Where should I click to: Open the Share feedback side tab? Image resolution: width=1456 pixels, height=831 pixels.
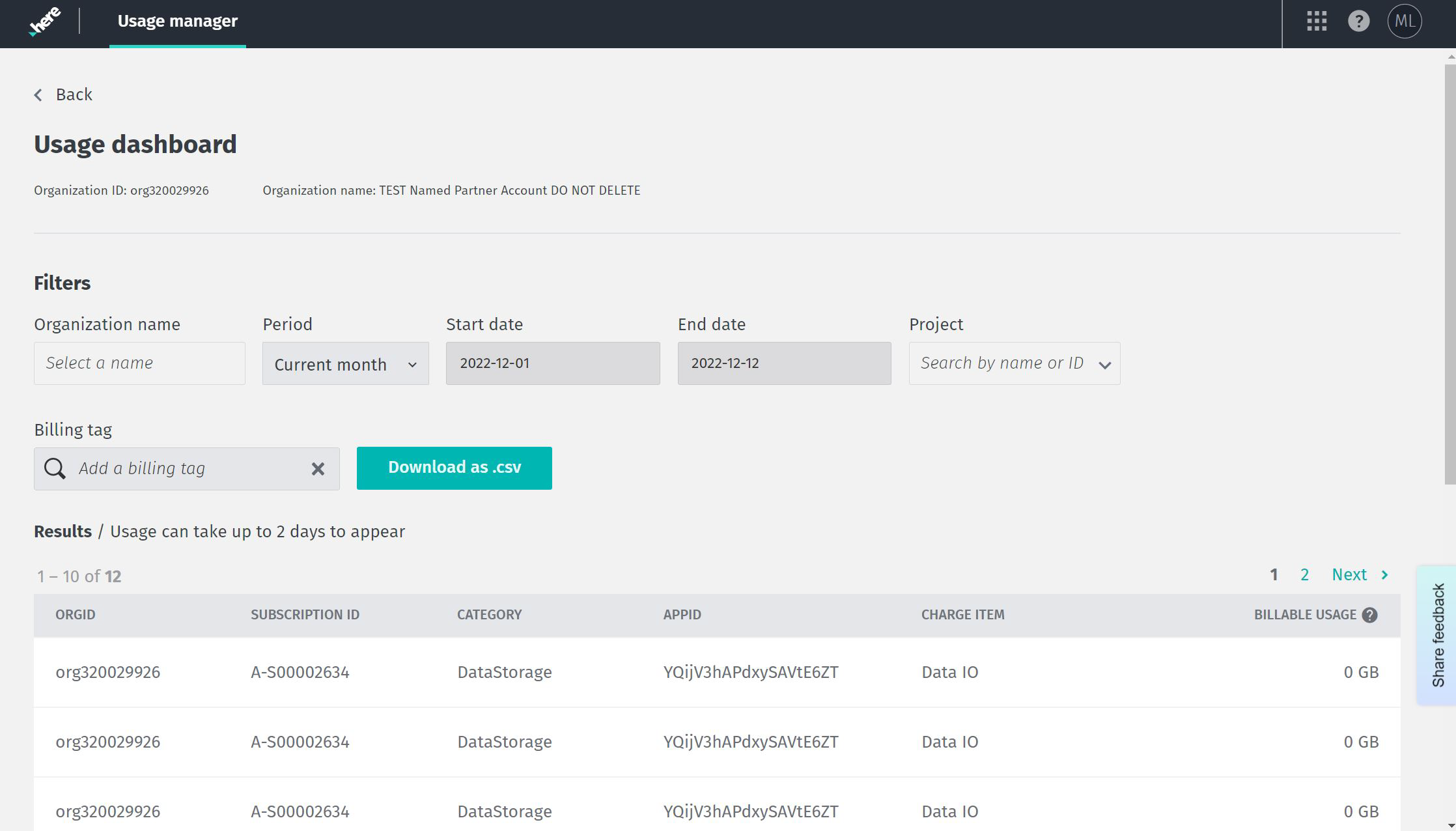[x=1438, y=635]
